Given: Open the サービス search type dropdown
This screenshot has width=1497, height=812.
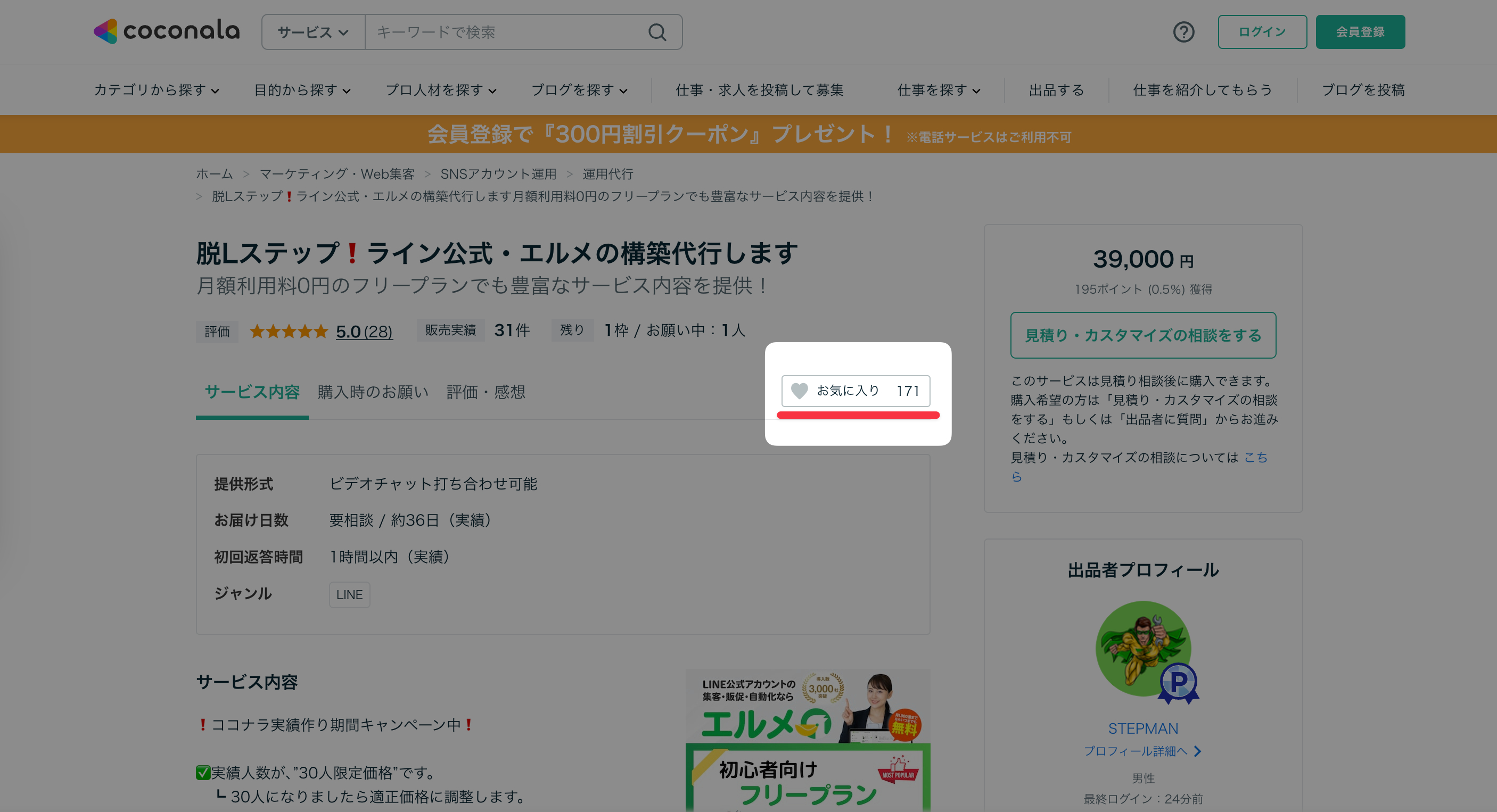Looking at the screenshot, I should tap(312, 32).
